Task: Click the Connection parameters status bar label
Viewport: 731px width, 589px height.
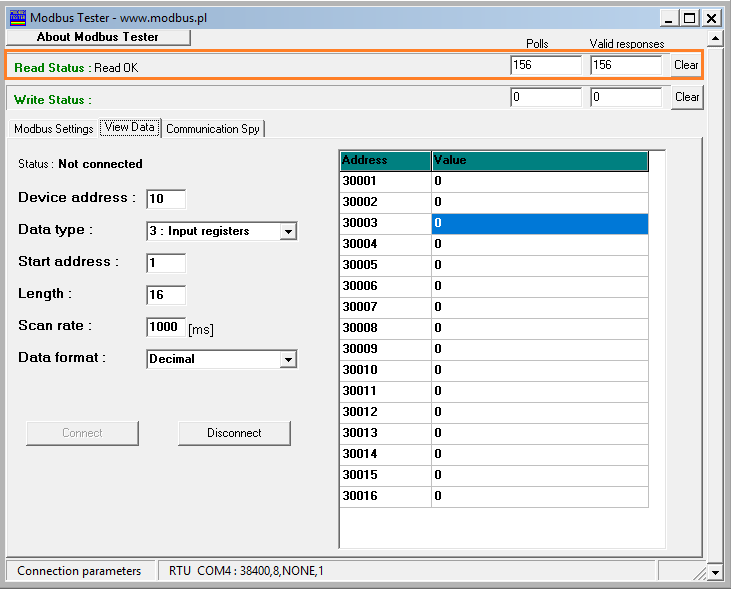Action: coord(79,571)
